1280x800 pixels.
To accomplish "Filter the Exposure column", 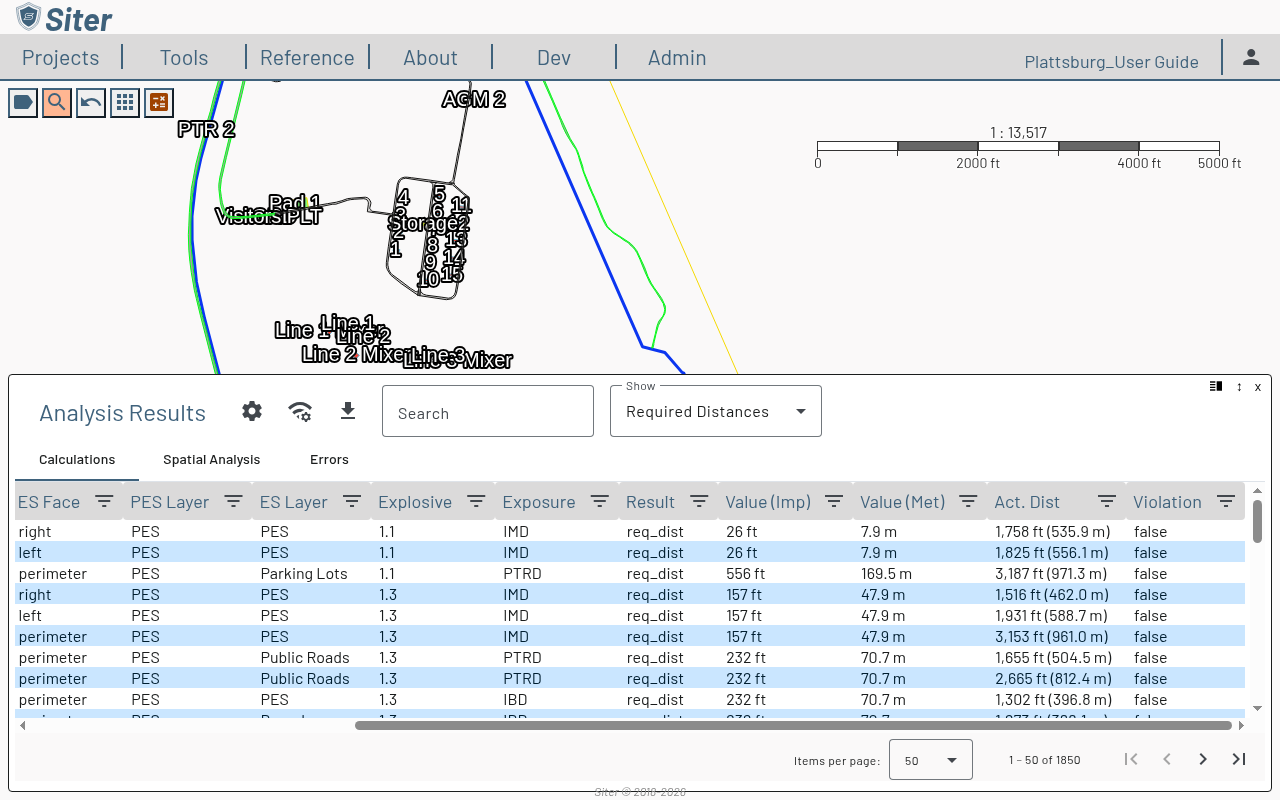I will 599,501.
